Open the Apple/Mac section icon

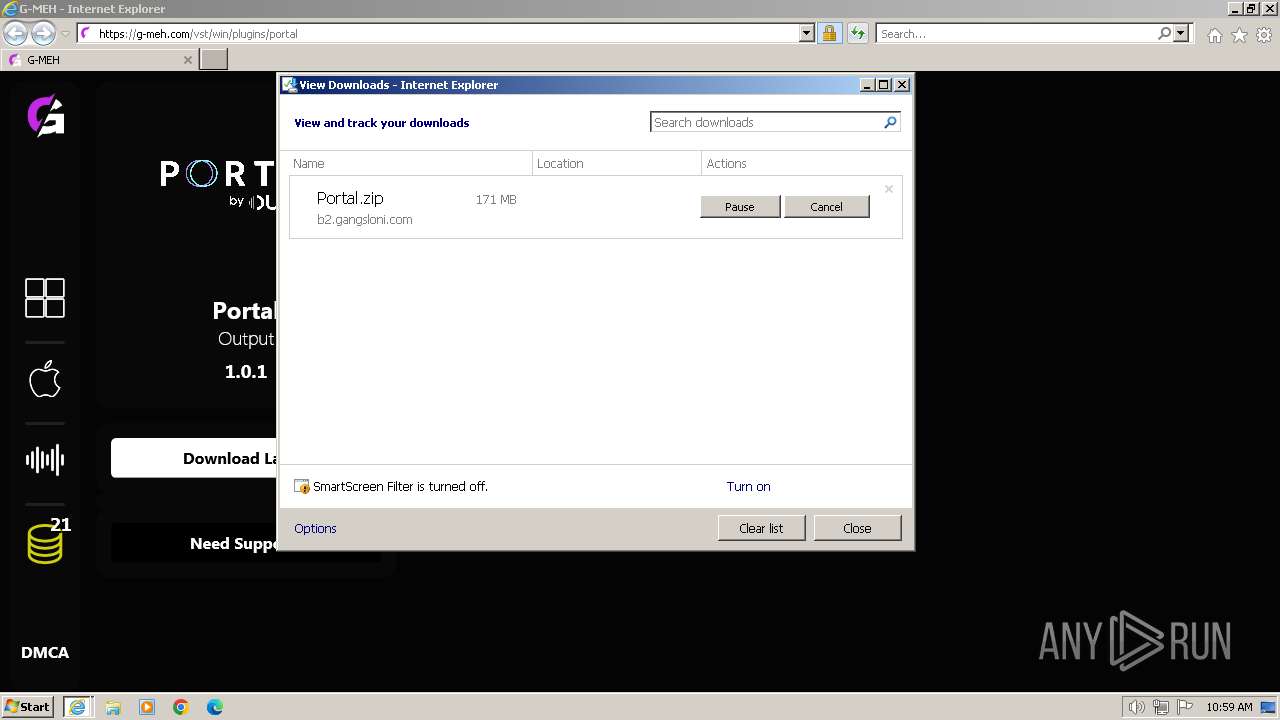pyautogui.click(x=45, y=379)
